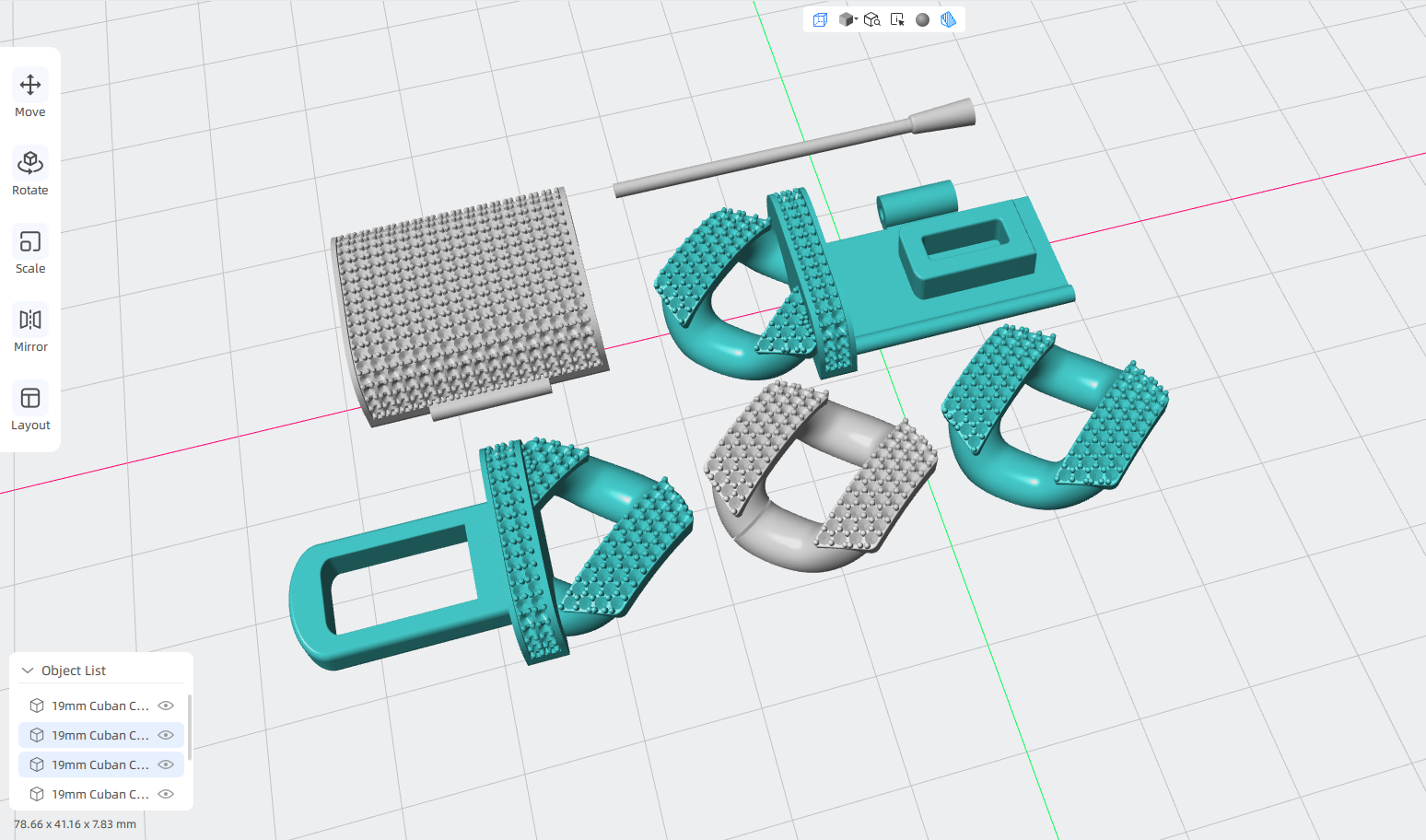Click the 78.66 x 41.16 x 7.83 mm dimensions text
Viewport: 1426px width, 840px height.
coord(75,824)
